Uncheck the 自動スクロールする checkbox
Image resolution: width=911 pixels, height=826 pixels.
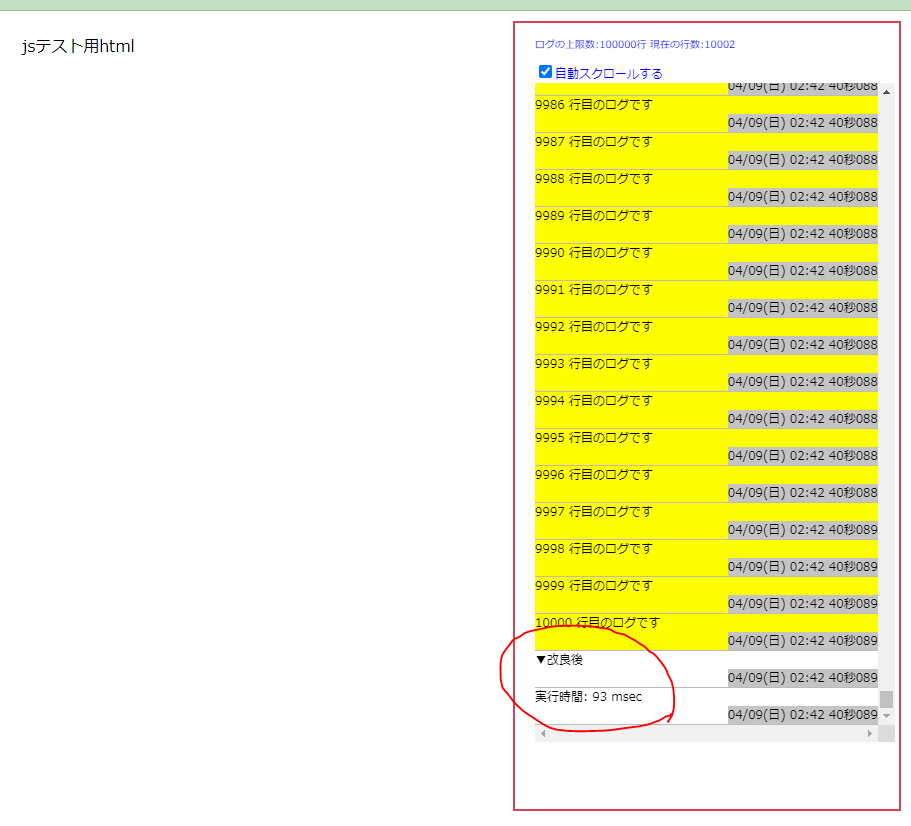[545, 72]
